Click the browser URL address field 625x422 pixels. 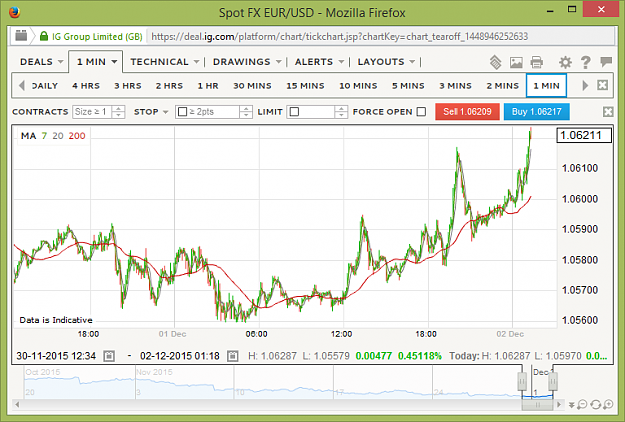coord(380,37)
